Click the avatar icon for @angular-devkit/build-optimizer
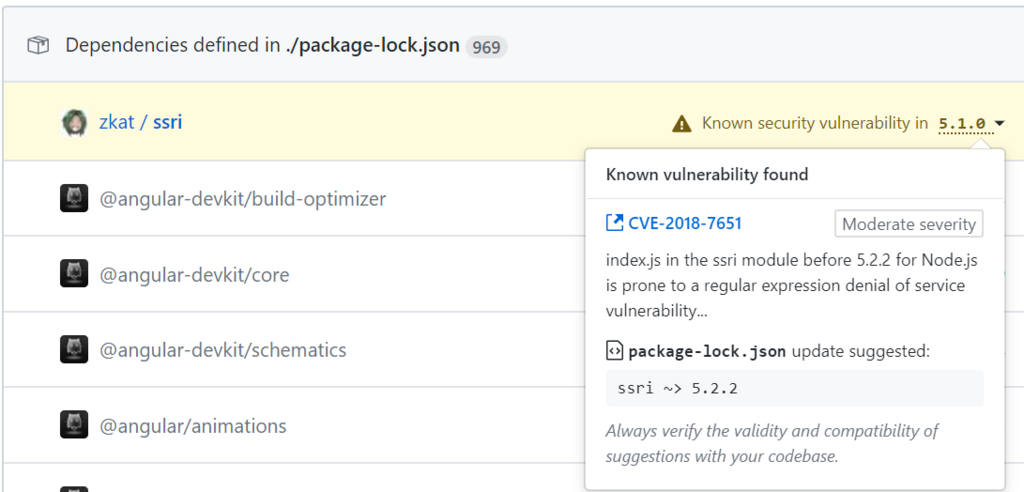 coord(74,199)
